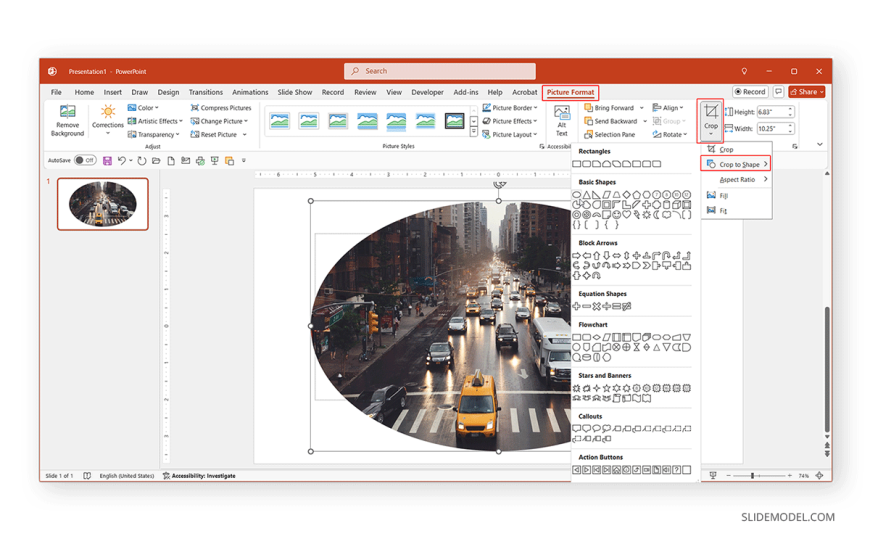Screen dimensions: 870x539
Task: Open the Picture Effects dropdown
Action: pyautogui.click(x=510, y=121)
